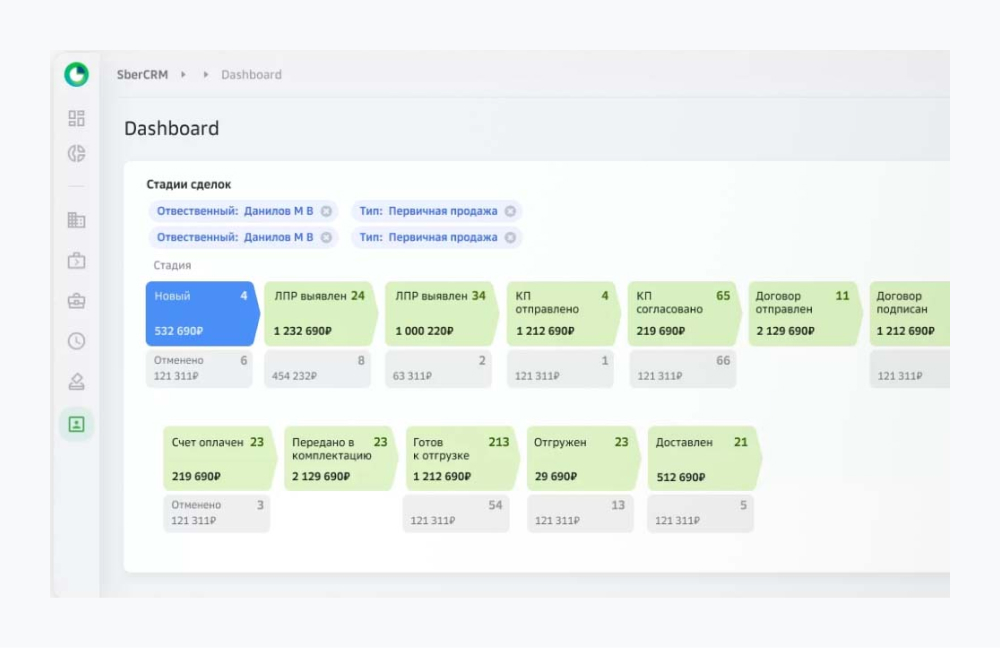Open the pie chart analytics icon
The width and height of the screenshot is (1000, 648).
click(76, 154)
